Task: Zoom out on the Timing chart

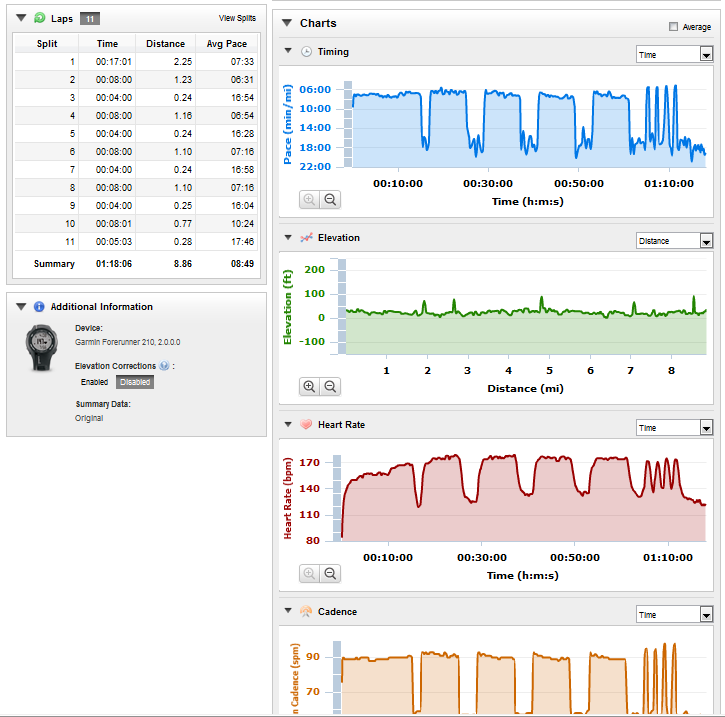Action: [330, 200]
